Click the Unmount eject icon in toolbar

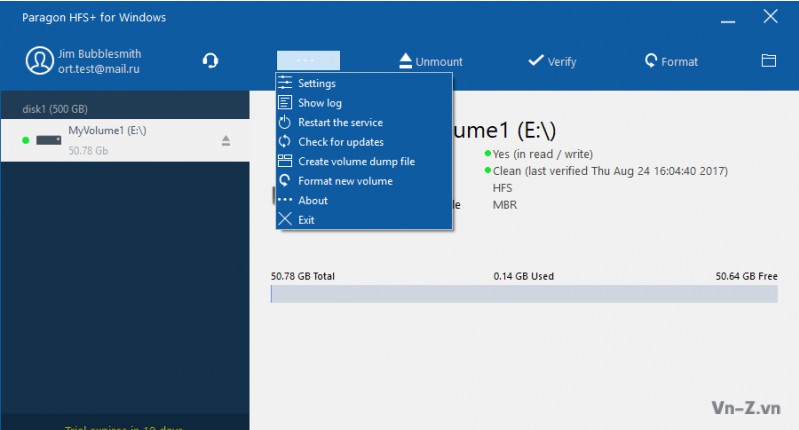point(406,61)
